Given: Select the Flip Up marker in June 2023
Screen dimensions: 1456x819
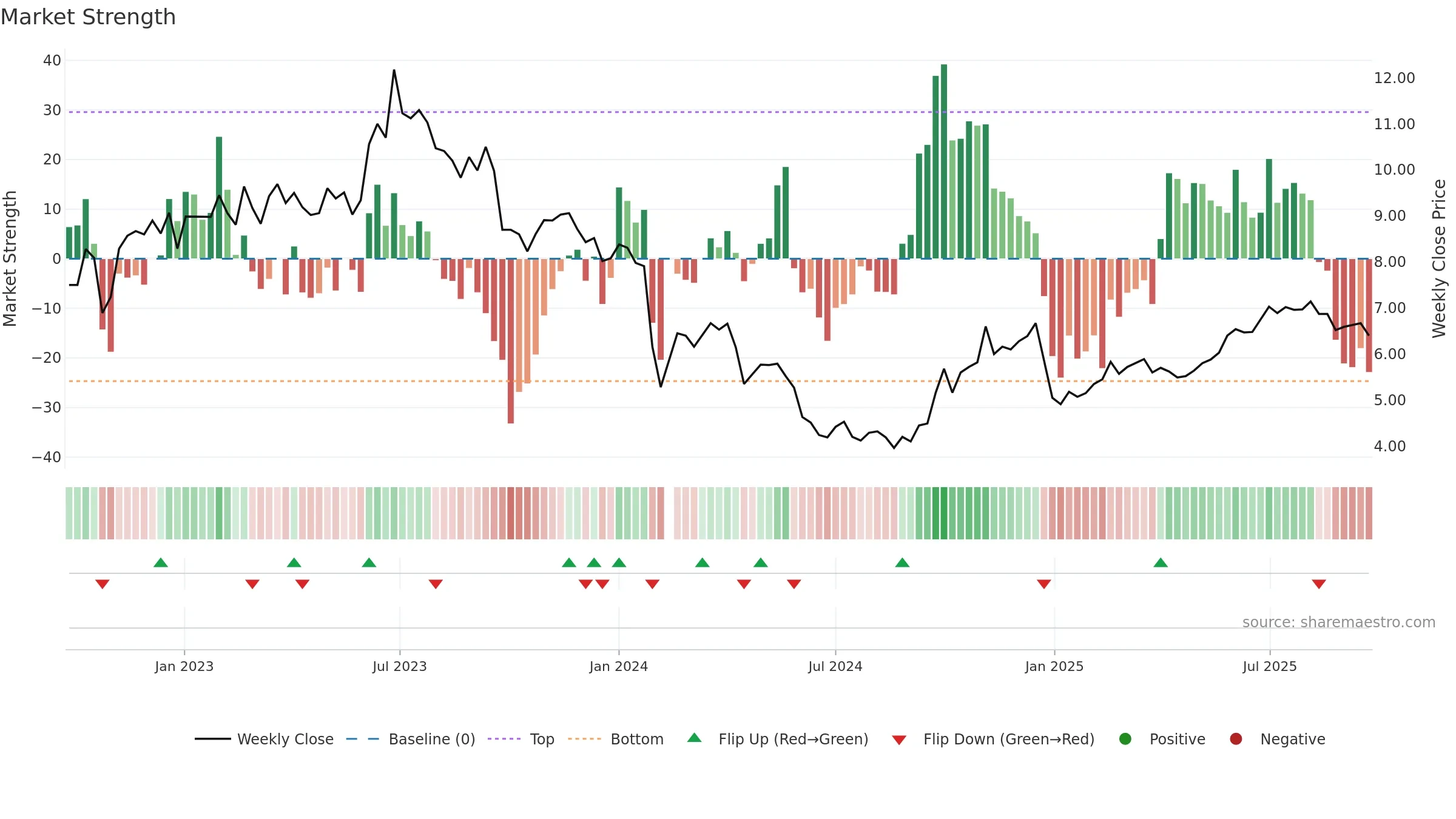Looking at the screenshot, I should tap(369, 562).
